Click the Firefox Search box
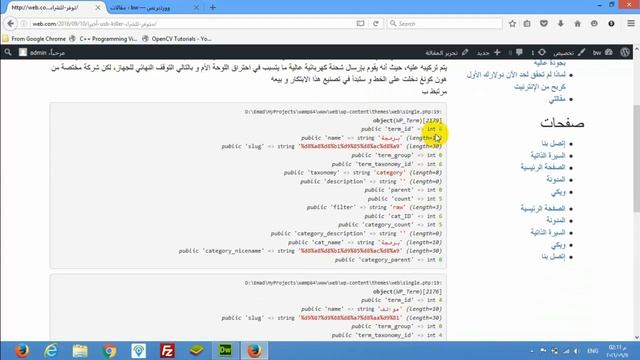This screenshot has width=640, height=360. (445, 24)
